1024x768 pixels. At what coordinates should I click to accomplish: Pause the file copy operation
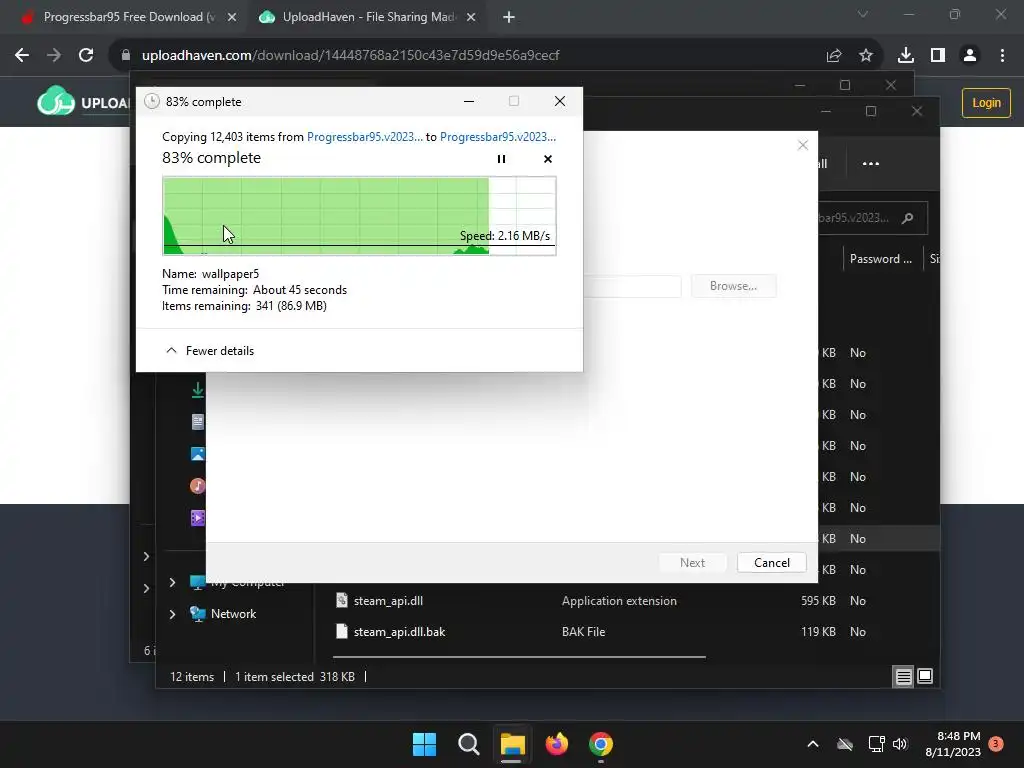tap(501, 159)
